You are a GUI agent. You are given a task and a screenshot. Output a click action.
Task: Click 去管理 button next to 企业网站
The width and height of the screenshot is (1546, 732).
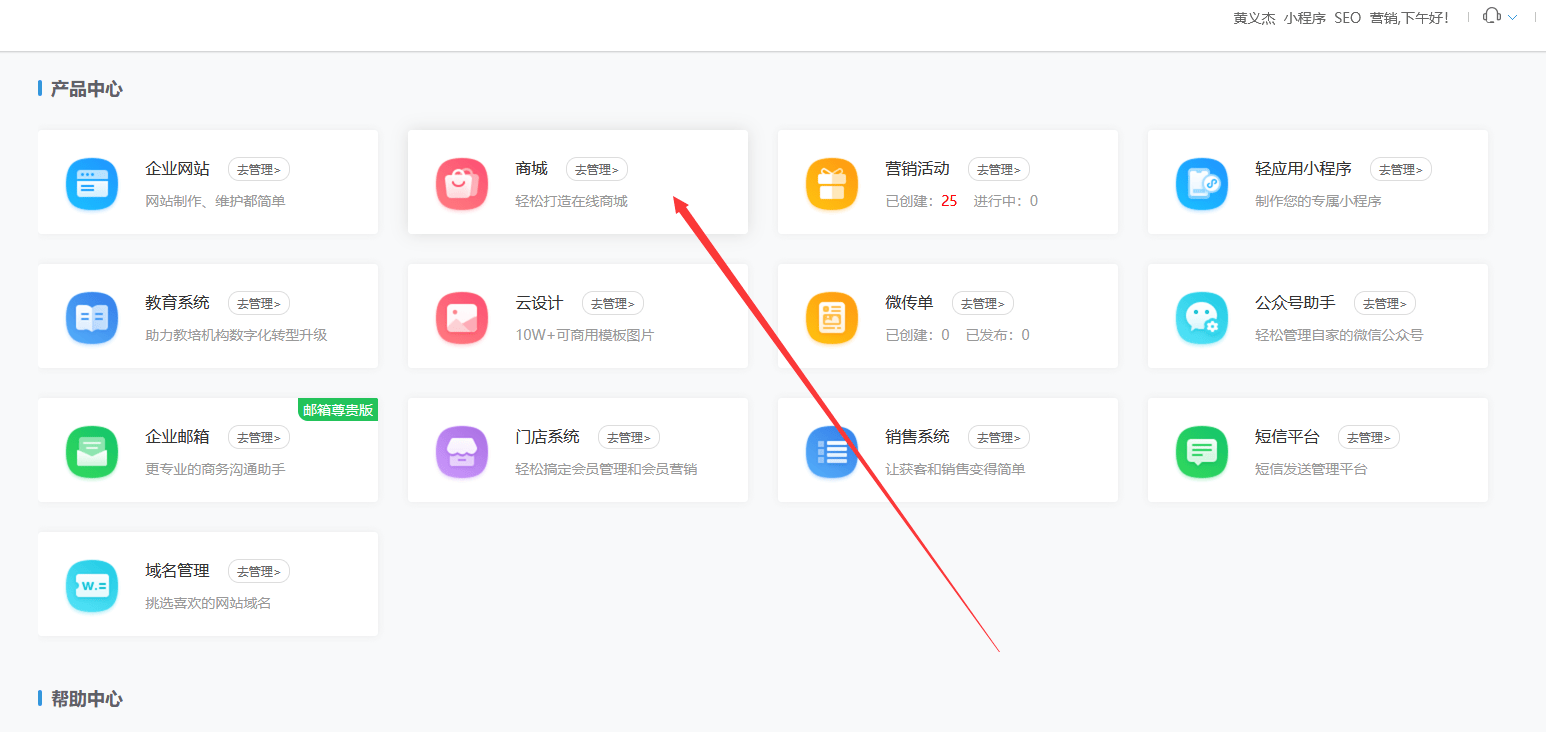[x=259, y=170]
